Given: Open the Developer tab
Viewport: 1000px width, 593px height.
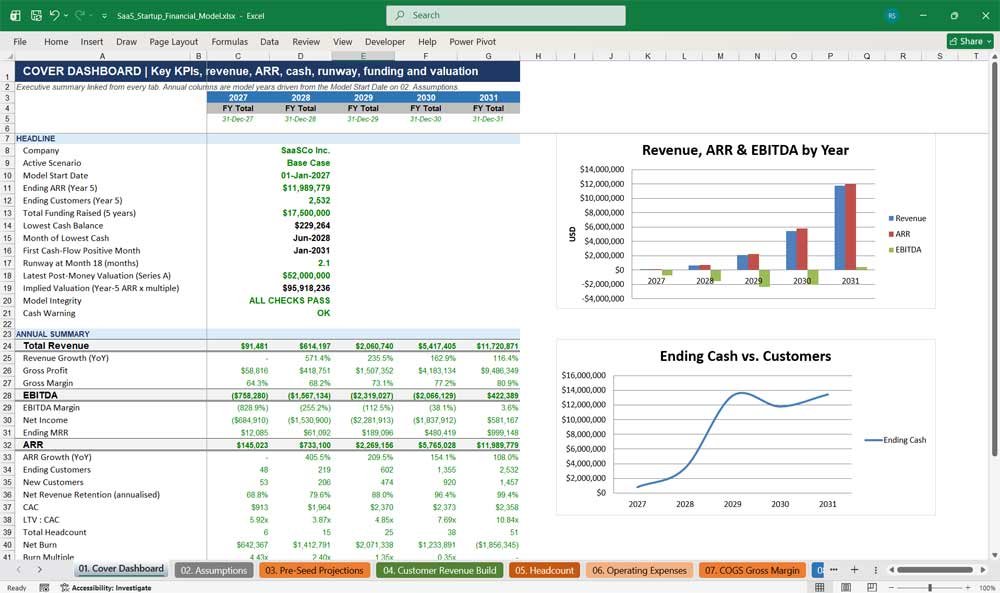Looking at the screenshot, I should [x=385, y=41].
